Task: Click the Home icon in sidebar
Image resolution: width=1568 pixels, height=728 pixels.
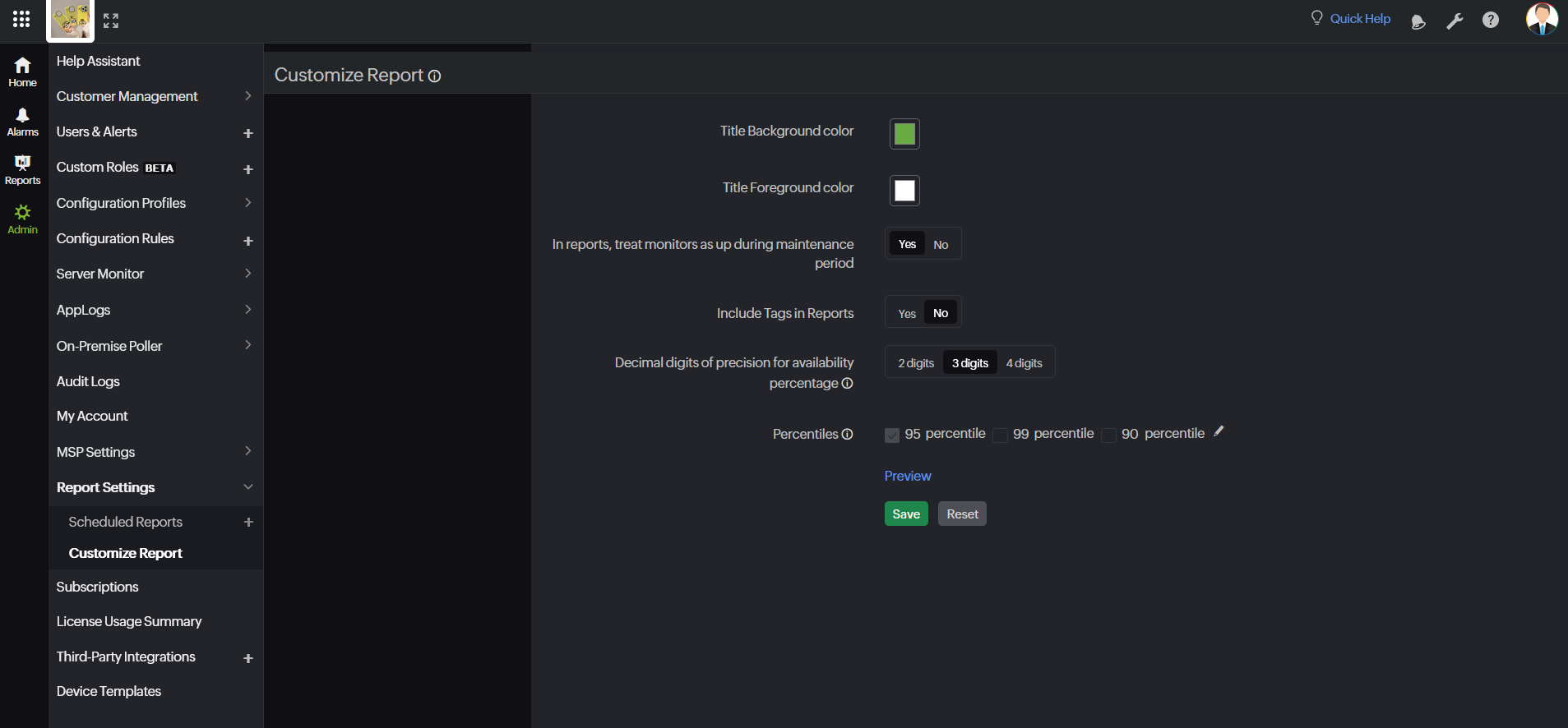Action: click(22, 71)
